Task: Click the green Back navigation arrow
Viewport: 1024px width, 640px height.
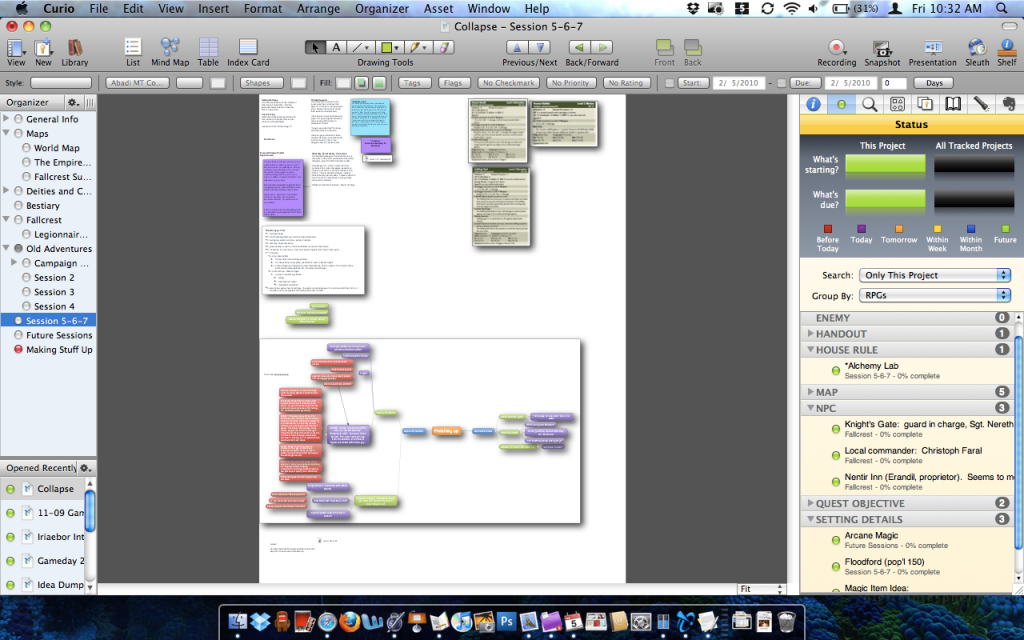Action: pyautogui.click(x=579, y=48)
